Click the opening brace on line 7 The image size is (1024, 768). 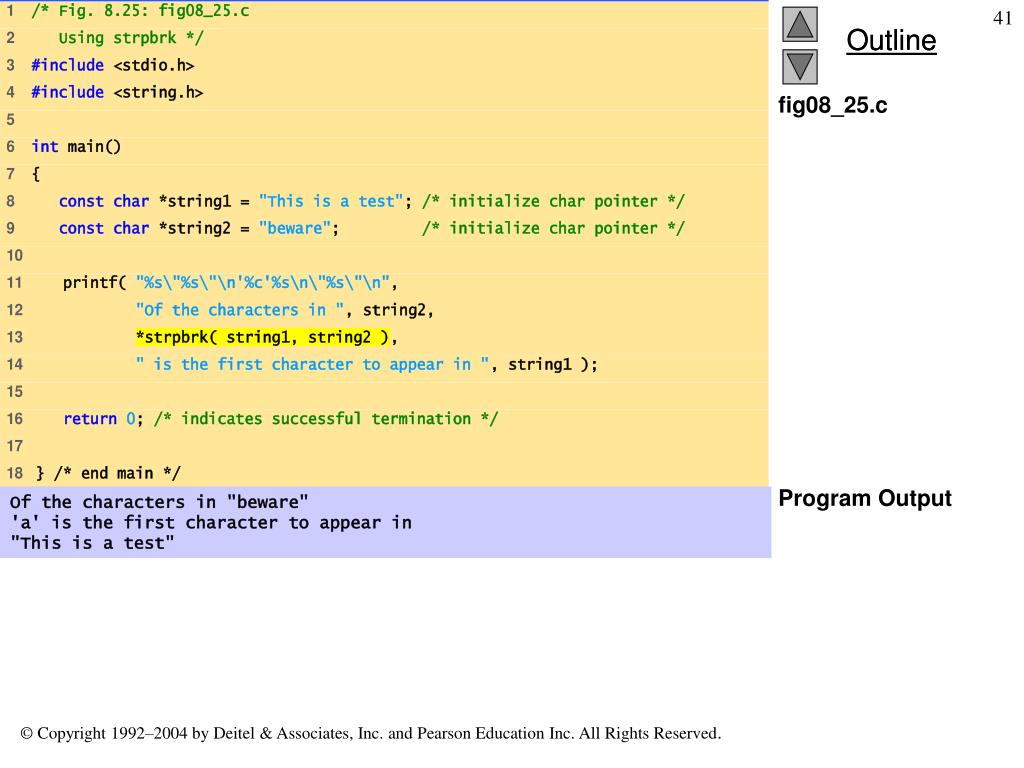coord(36,174)
